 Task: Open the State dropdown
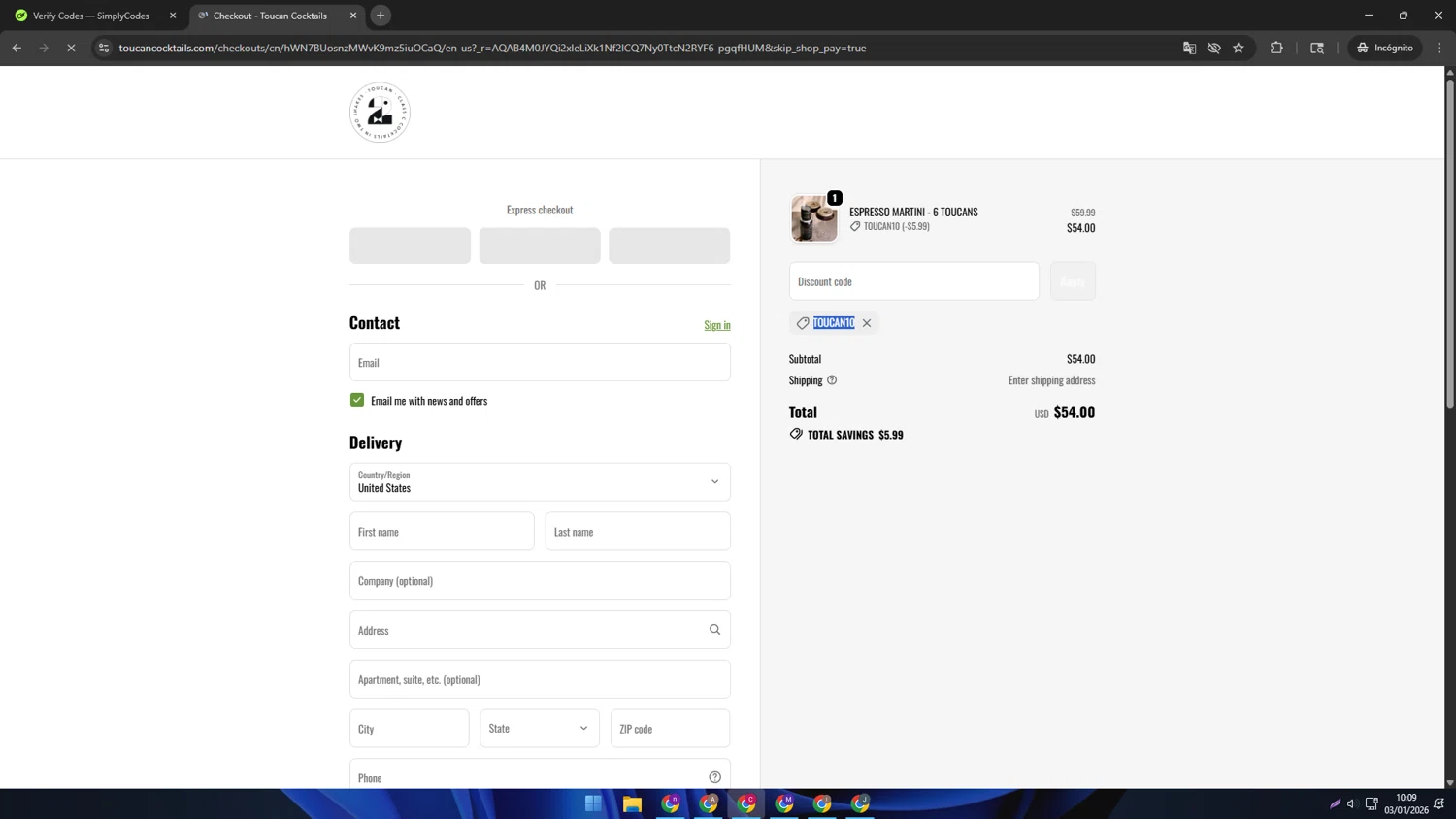(540, 728)
